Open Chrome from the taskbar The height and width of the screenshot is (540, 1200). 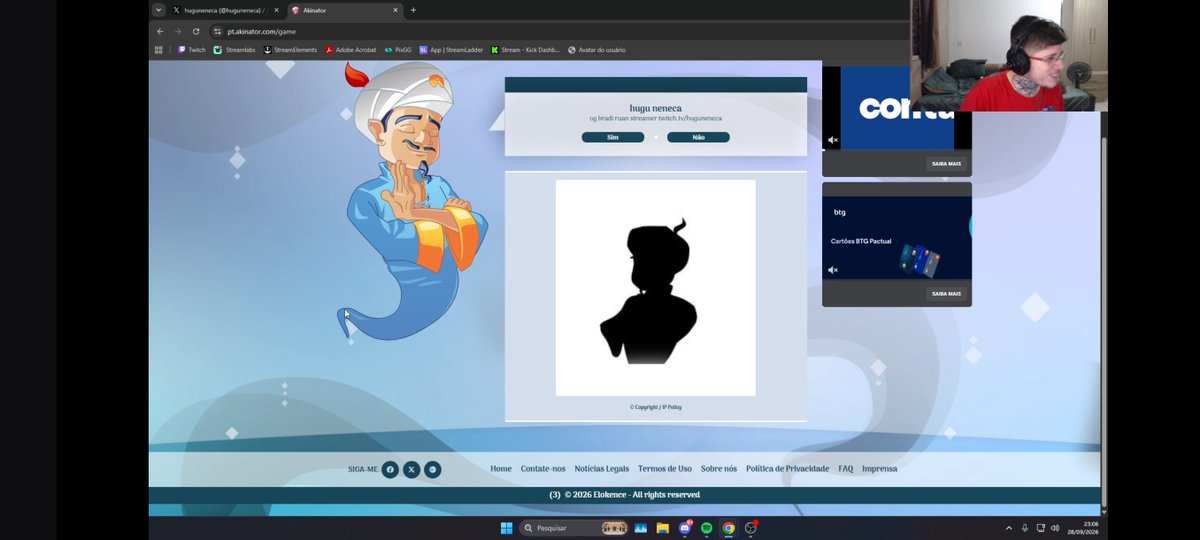point(729,528)
